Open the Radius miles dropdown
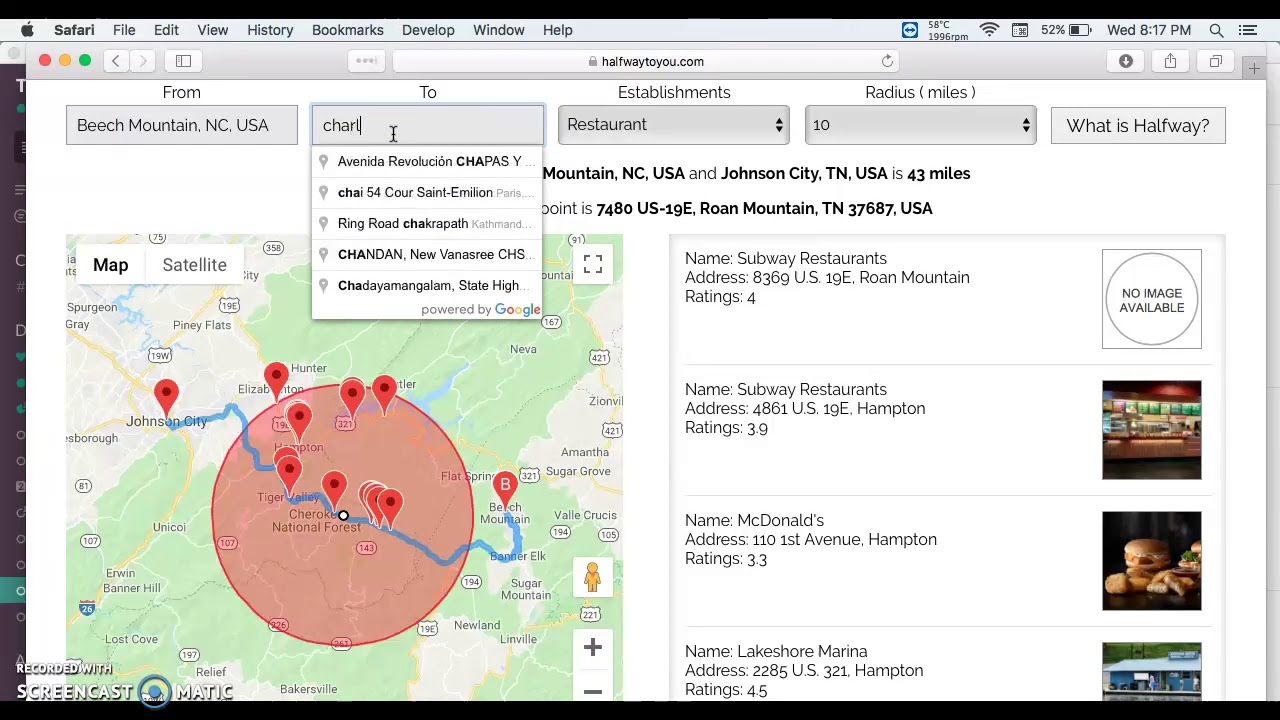Viewport: 1280px width, 720px height. 920,125
